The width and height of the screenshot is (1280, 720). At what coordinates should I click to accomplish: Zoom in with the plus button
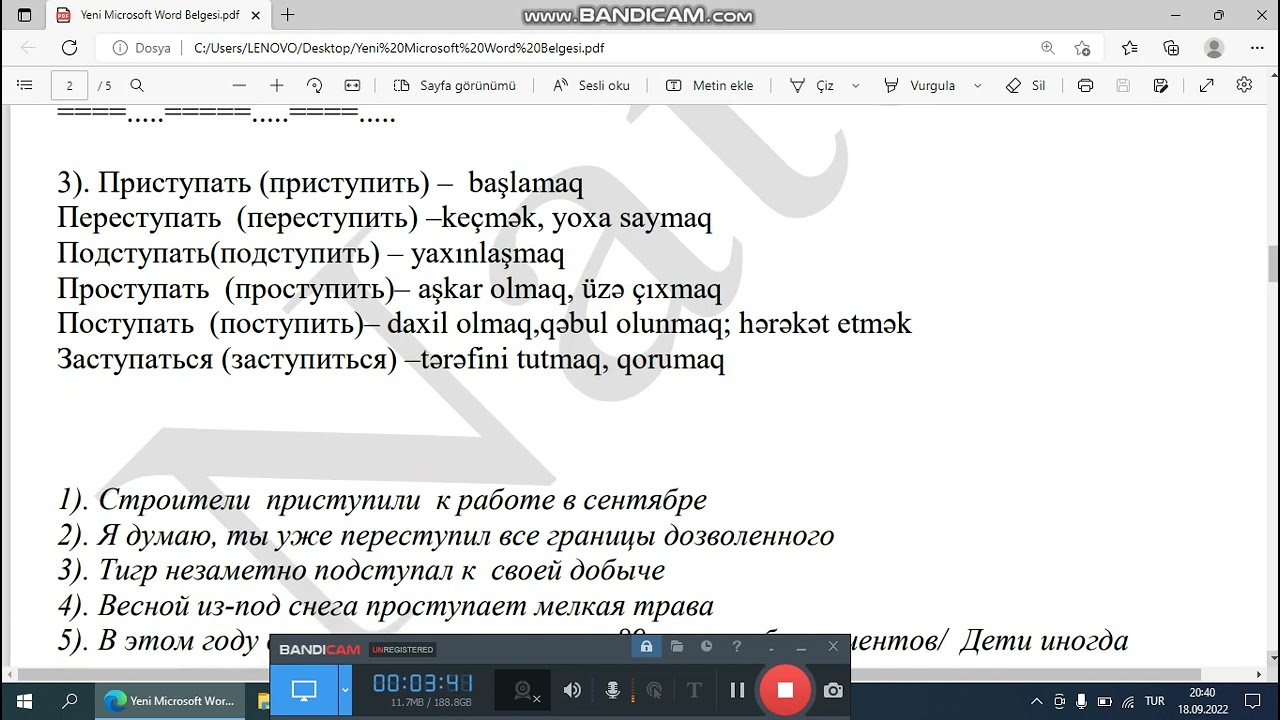coord(277,86)
